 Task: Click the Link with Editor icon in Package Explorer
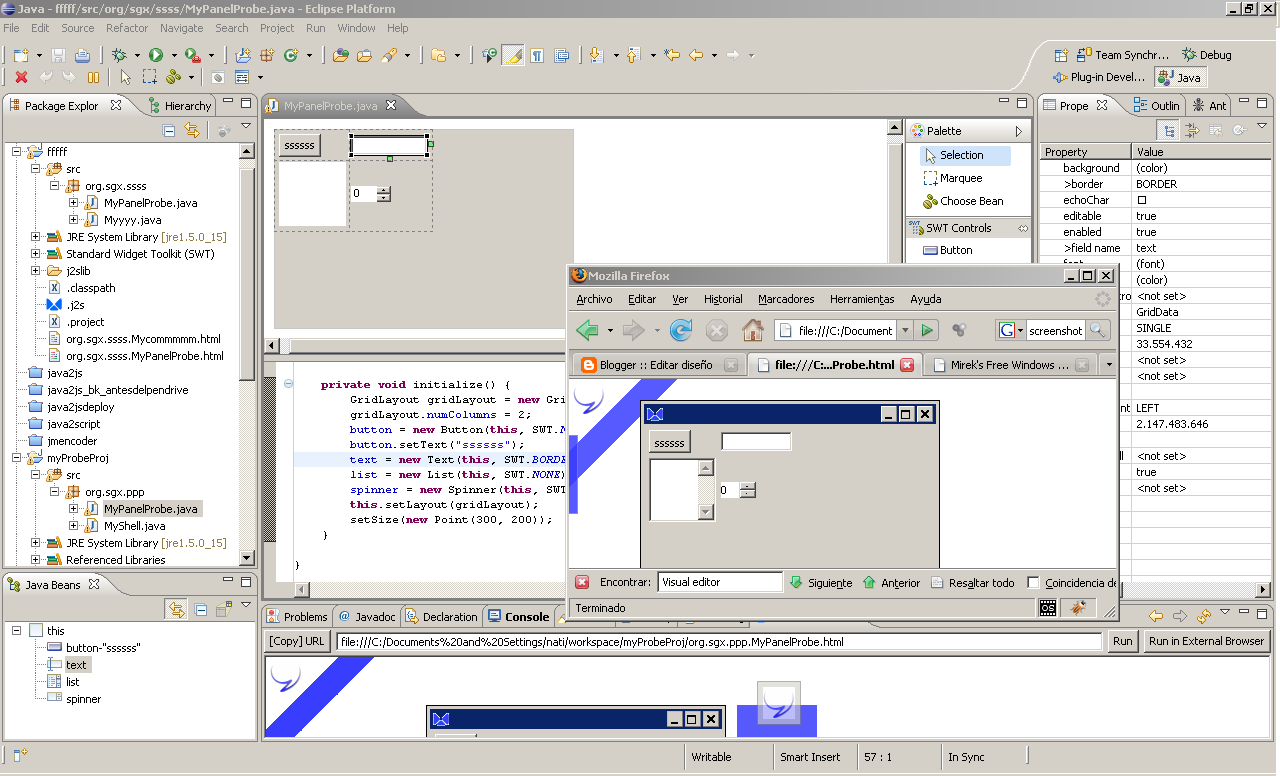(x=190, y=130)
